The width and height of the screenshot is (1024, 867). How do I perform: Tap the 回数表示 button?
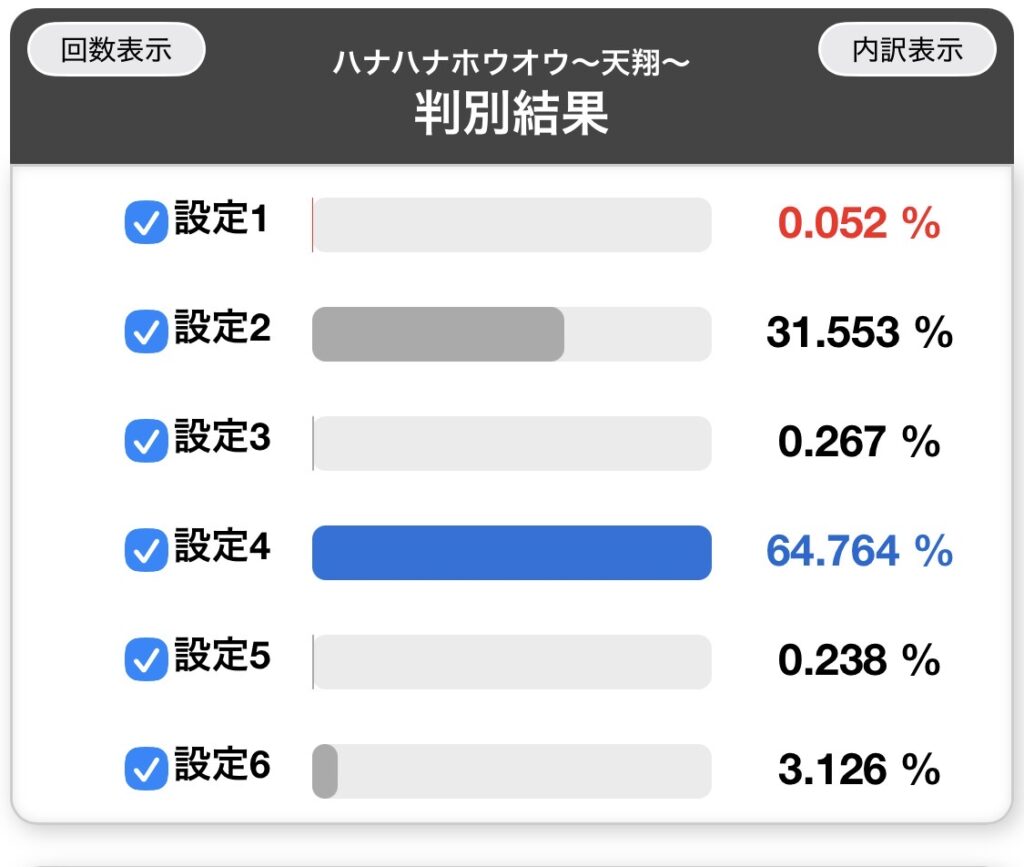[x=116, y=50]
